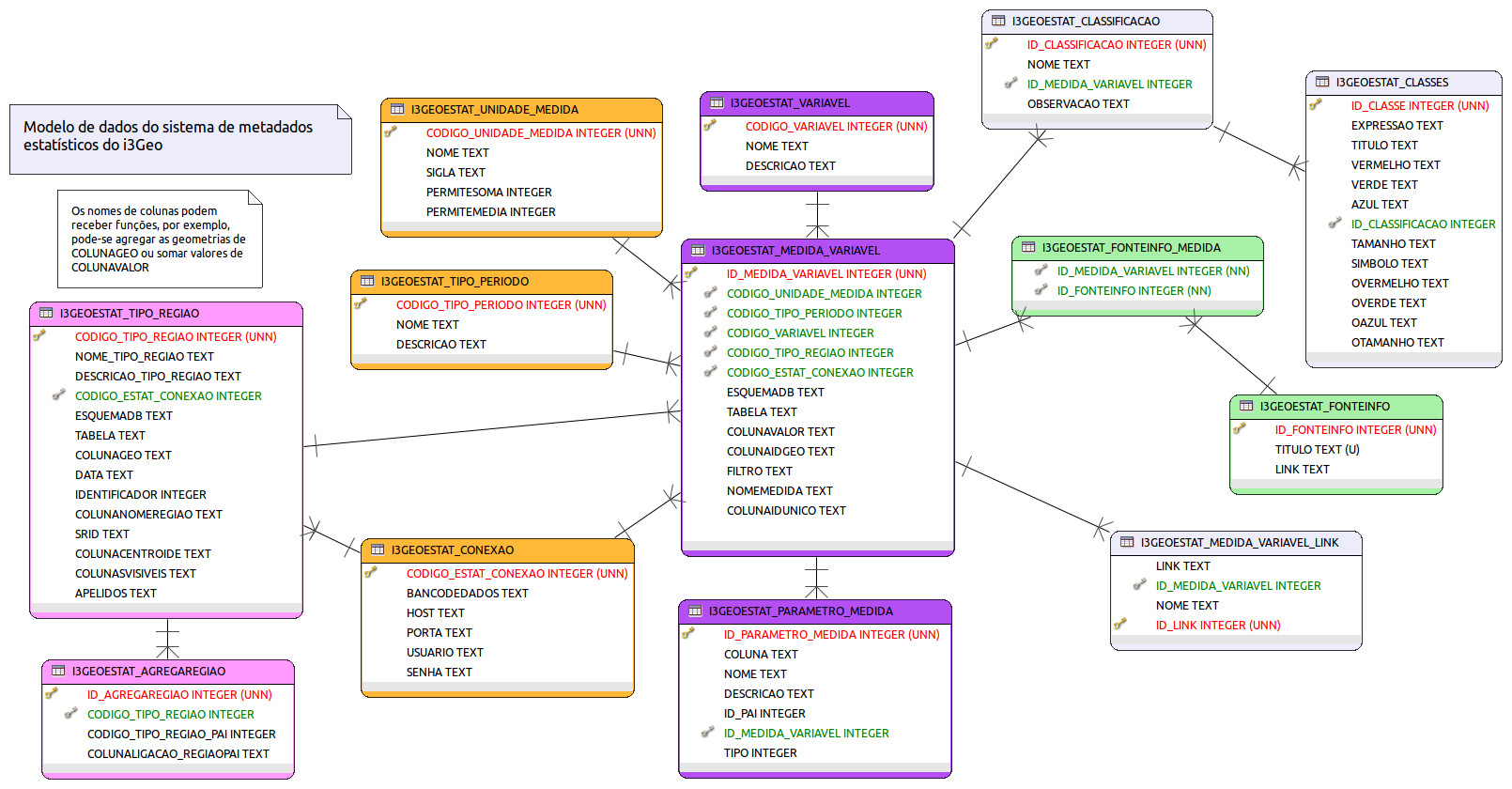Click primary key icon beside ID_CLASSE INTEGER (UNN)
1512x789 pixels.
[1315, 104]
